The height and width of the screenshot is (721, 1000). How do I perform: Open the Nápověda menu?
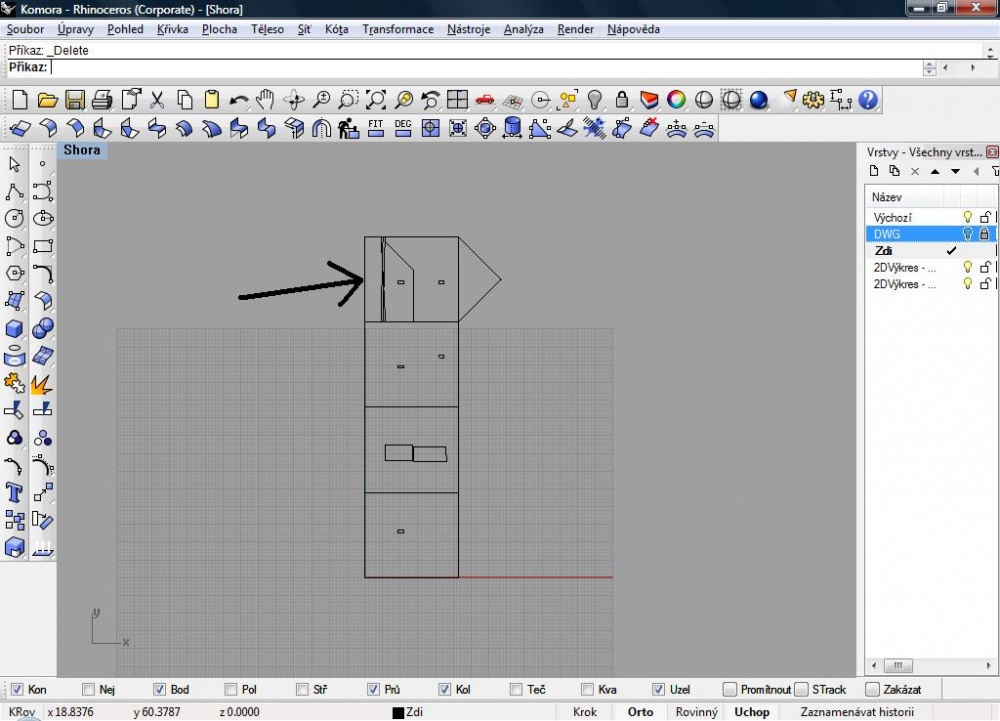[633, 29]
